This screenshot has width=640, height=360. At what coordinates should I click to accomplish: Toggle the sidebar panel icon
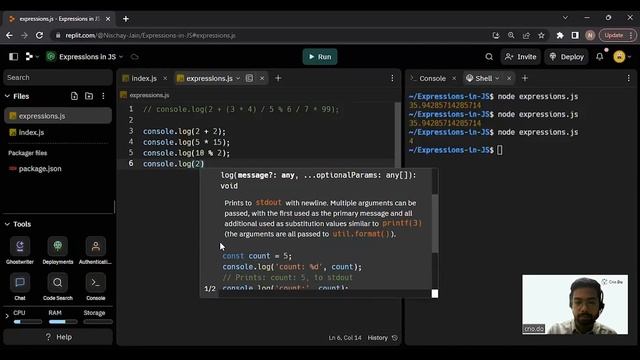(13, 57)
